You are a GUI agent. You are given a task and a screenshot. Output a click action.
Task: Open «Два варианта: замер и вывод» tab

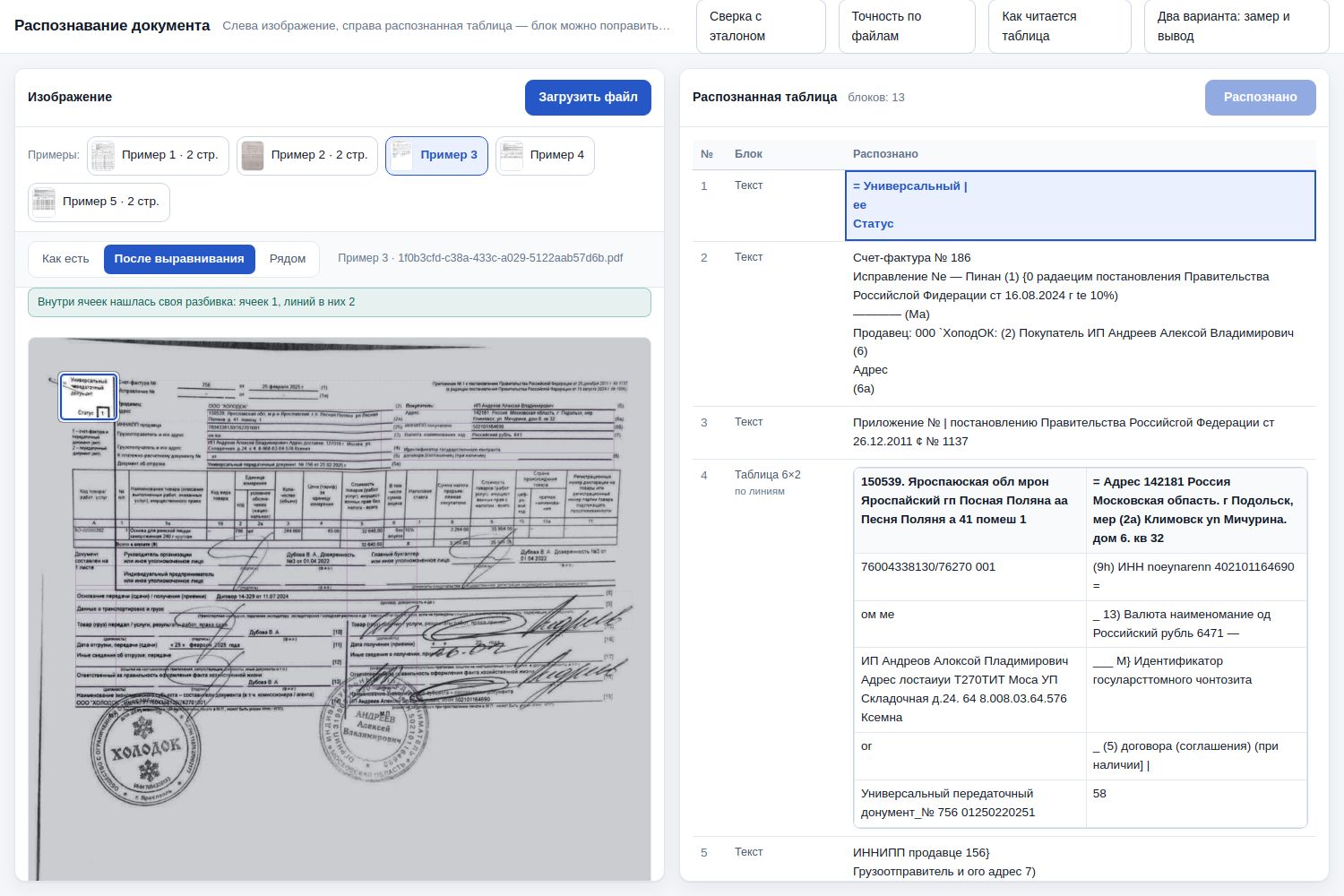(x=1236, y=26)
